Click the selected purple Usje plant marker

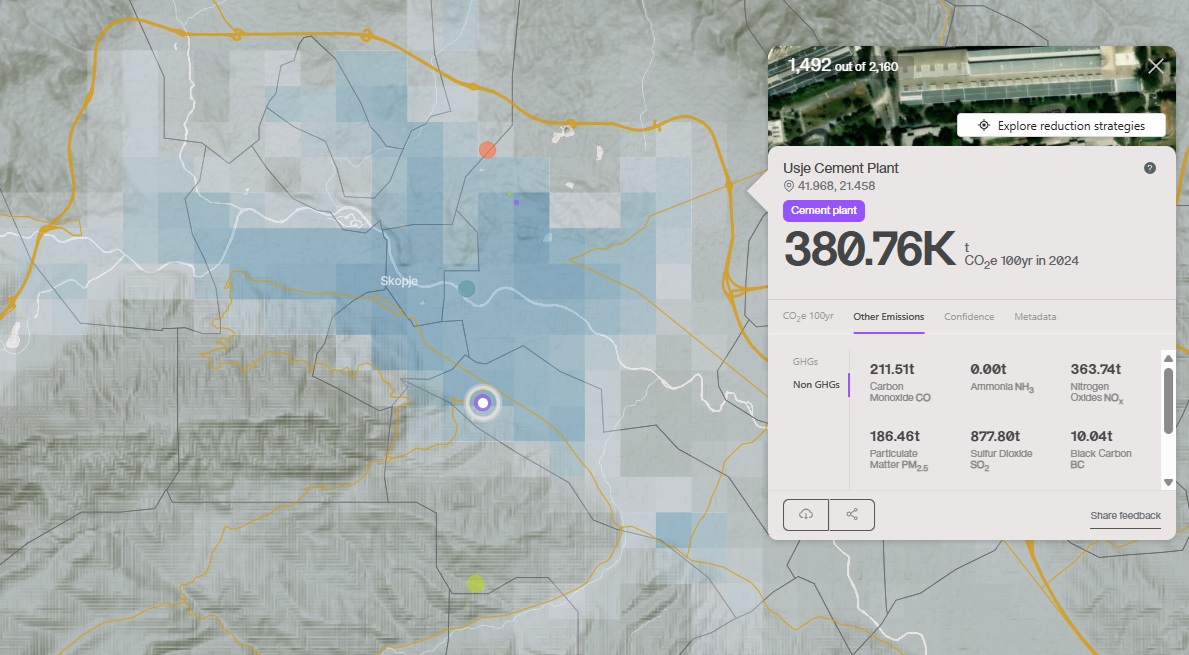coord(483,403)
